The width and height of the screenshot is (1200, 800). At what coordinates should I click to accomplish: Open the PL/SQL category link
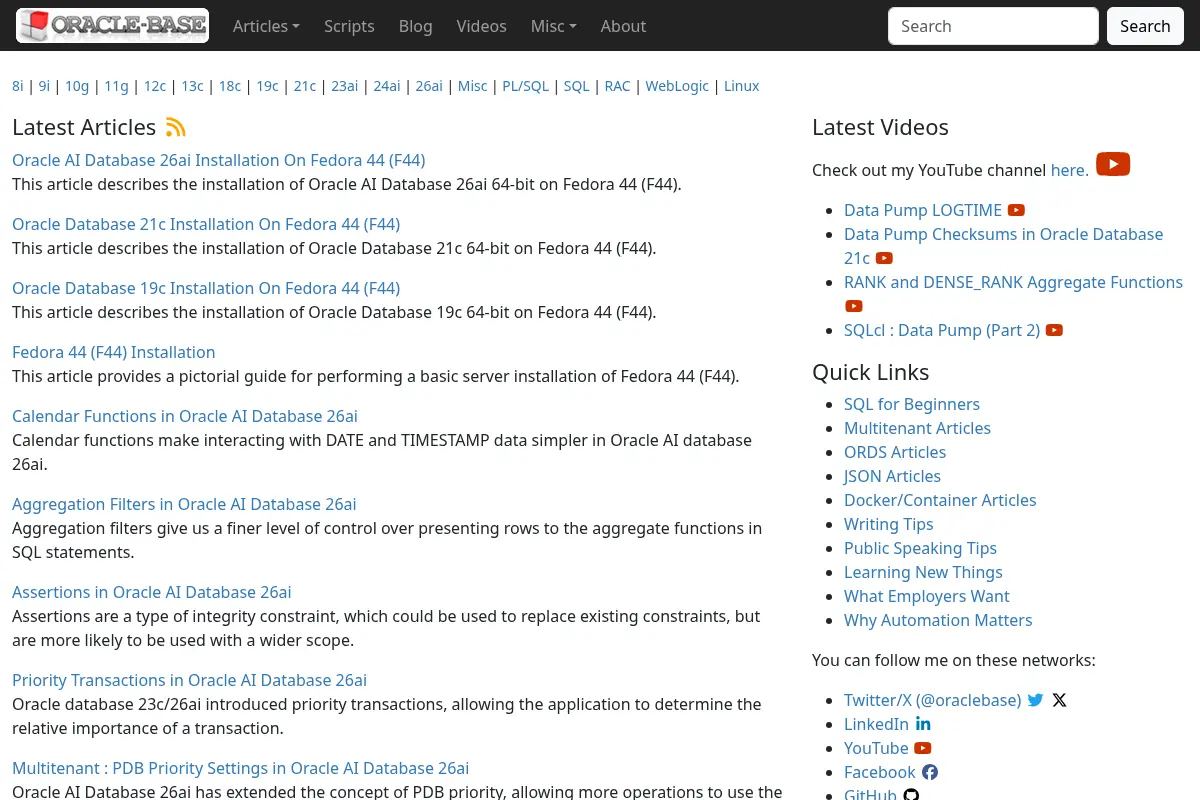(526, 86)
